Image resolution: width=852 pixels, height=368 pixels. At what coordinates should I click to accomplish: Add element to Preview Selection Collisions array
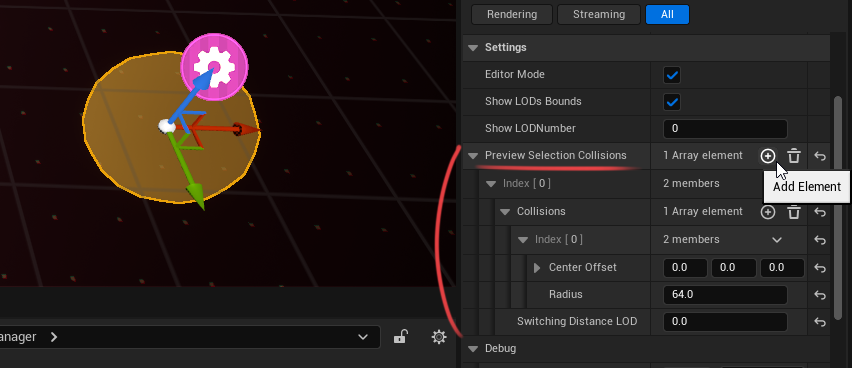click(767, 157)
